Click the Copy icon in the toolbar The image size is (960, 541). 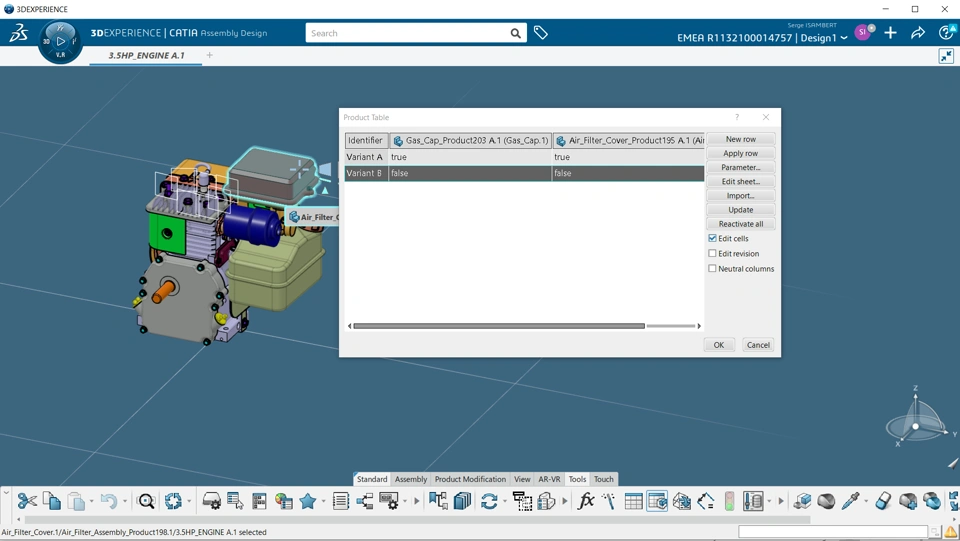pyautogui.click(x=52, y=501)
